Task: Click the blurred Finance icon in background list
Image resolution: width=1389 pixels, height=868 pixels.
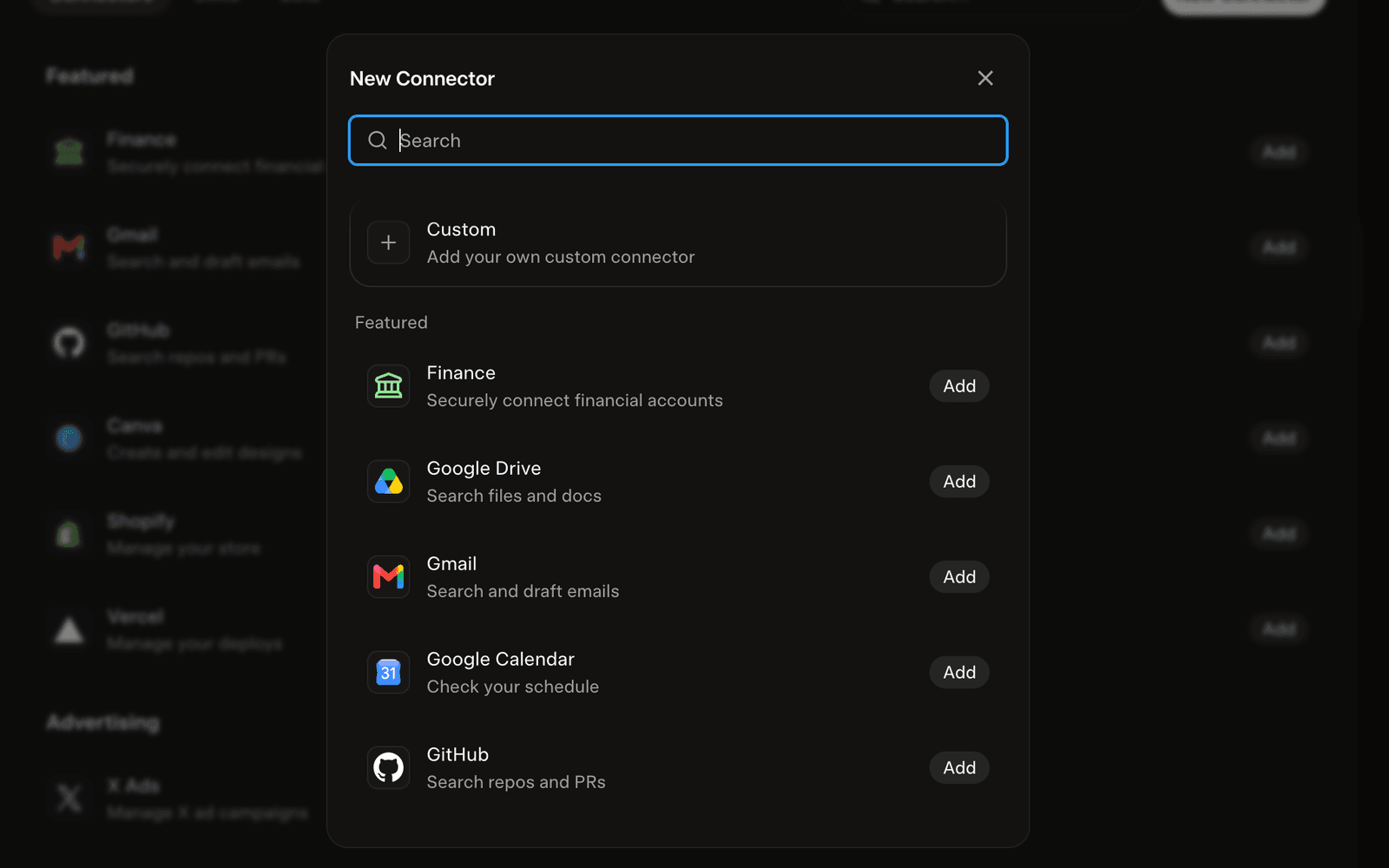Action: [69, 152]
